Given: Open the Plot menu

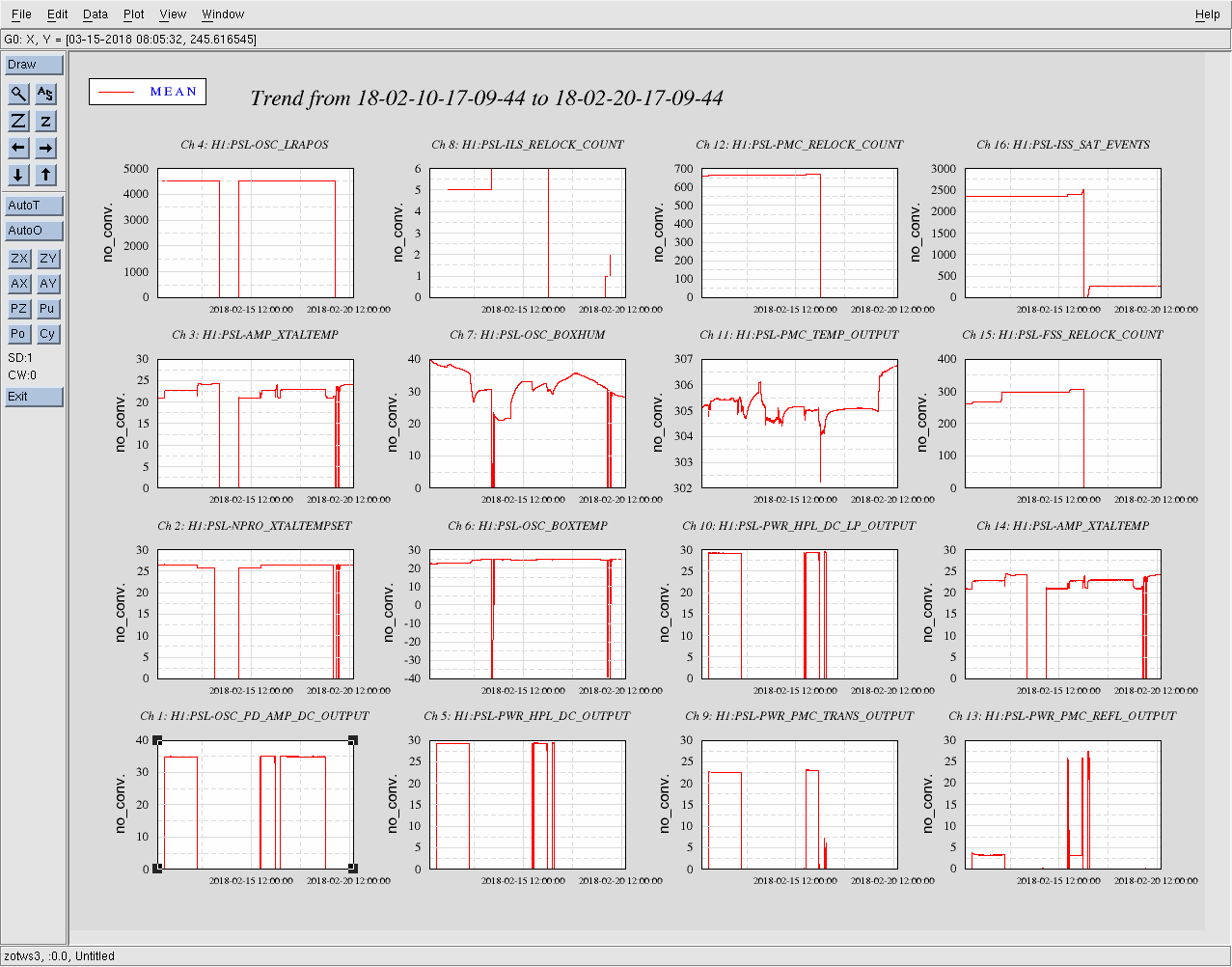Looking at the screenshot, I should (133, 14).
